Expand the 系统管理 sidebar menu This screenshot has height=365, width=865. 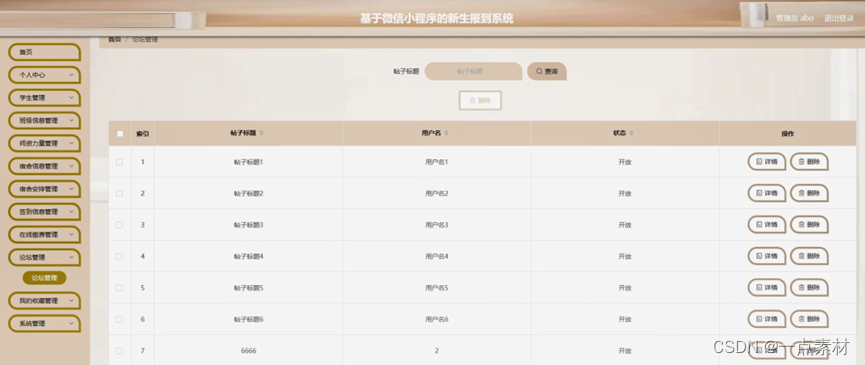44,323
